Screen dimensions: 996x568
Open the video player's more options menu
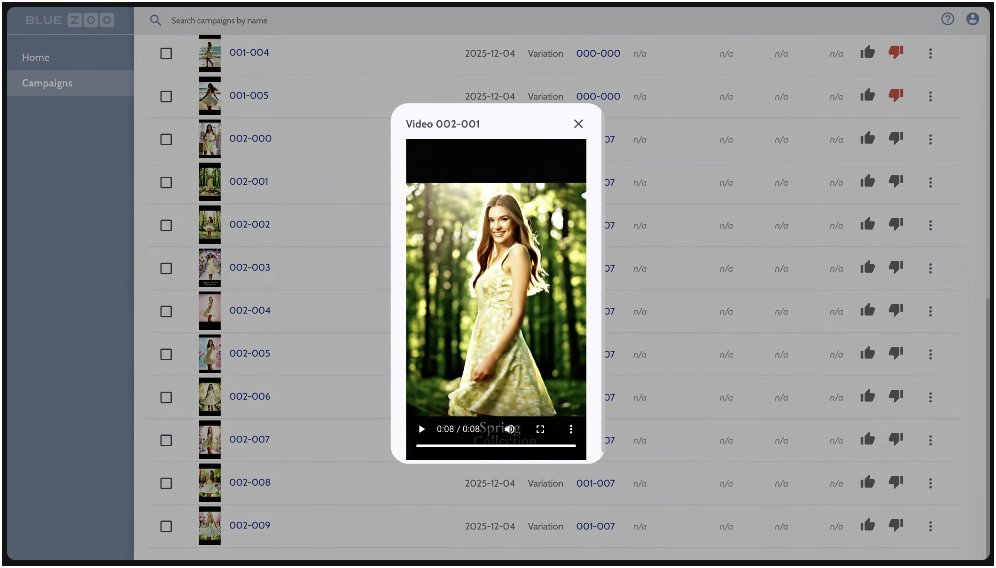(x=570, y=429)
